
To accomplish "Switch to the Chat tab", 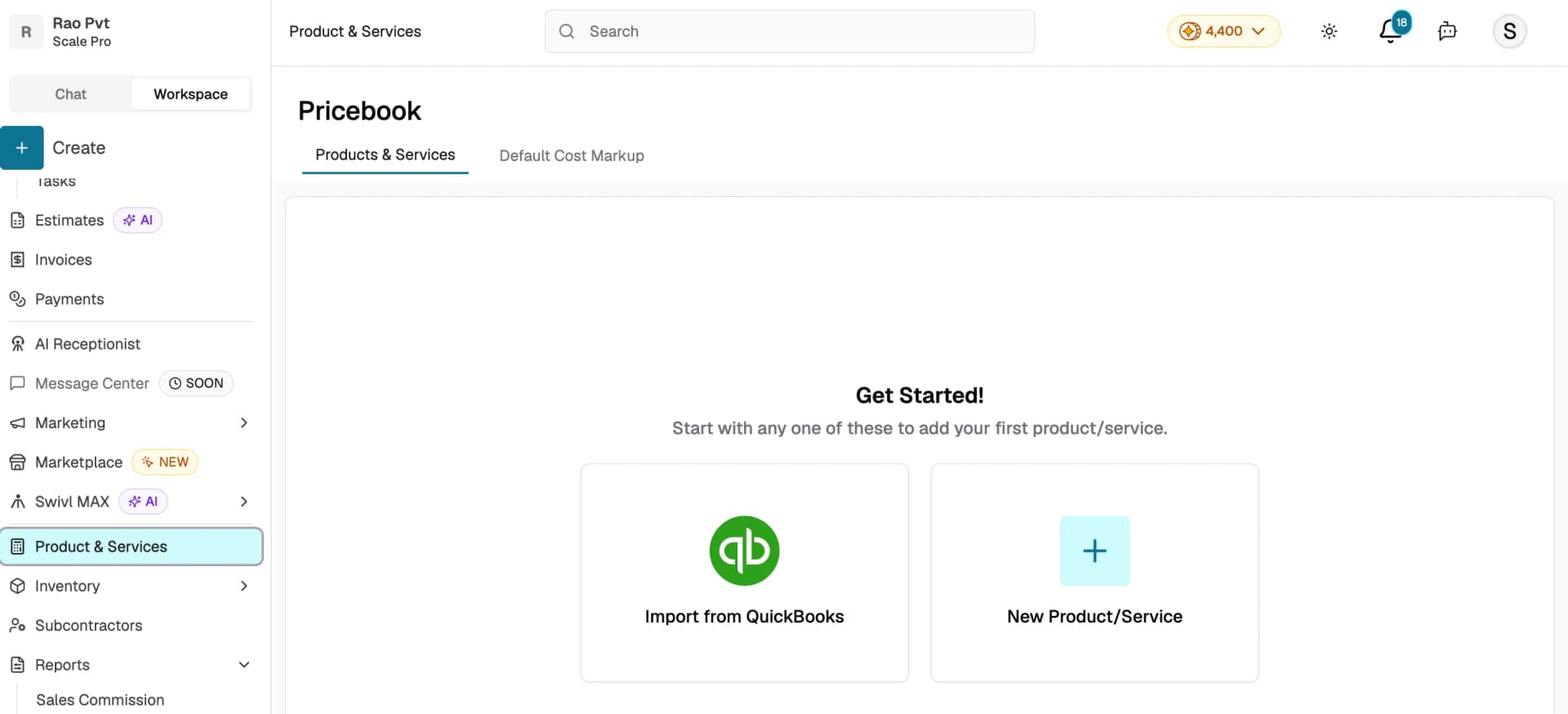I will click(70, 94).
